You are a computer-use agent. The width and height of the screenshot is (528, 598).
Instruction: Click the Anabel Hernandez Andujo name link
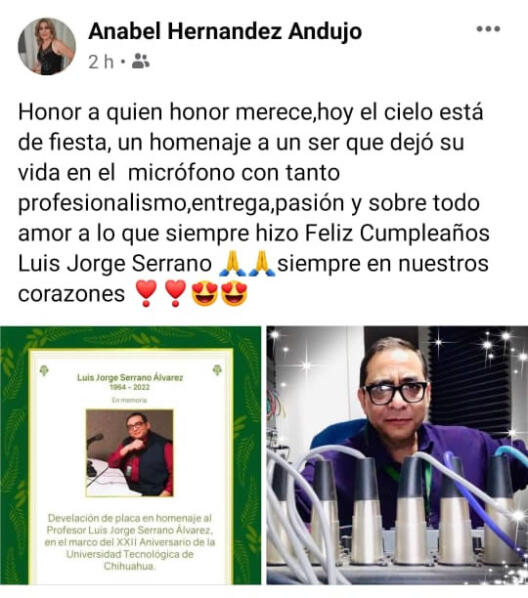click(225, 31)
